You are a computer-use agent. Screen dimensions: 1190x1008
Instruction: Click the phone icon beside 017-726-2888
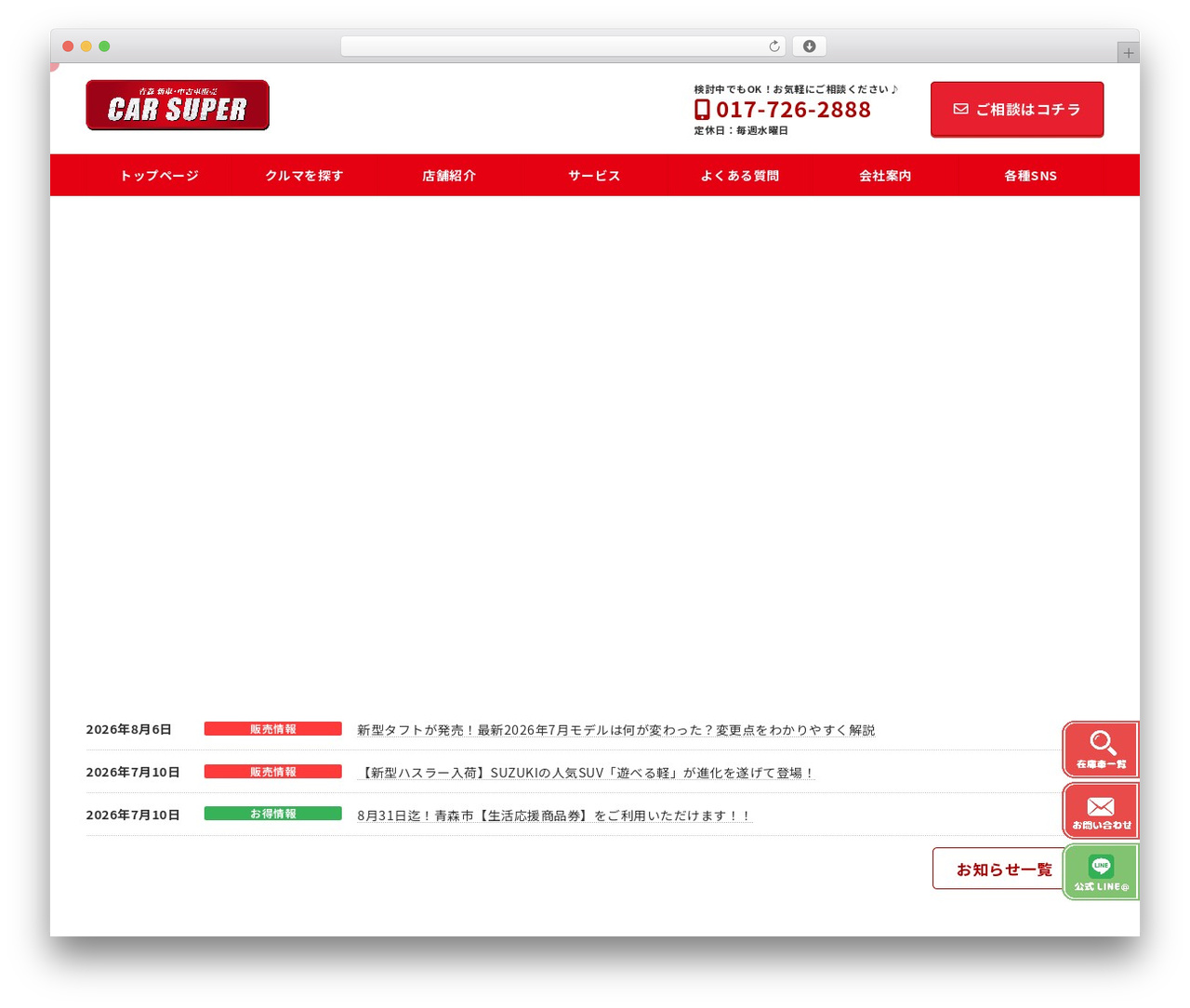coord(702,110)
